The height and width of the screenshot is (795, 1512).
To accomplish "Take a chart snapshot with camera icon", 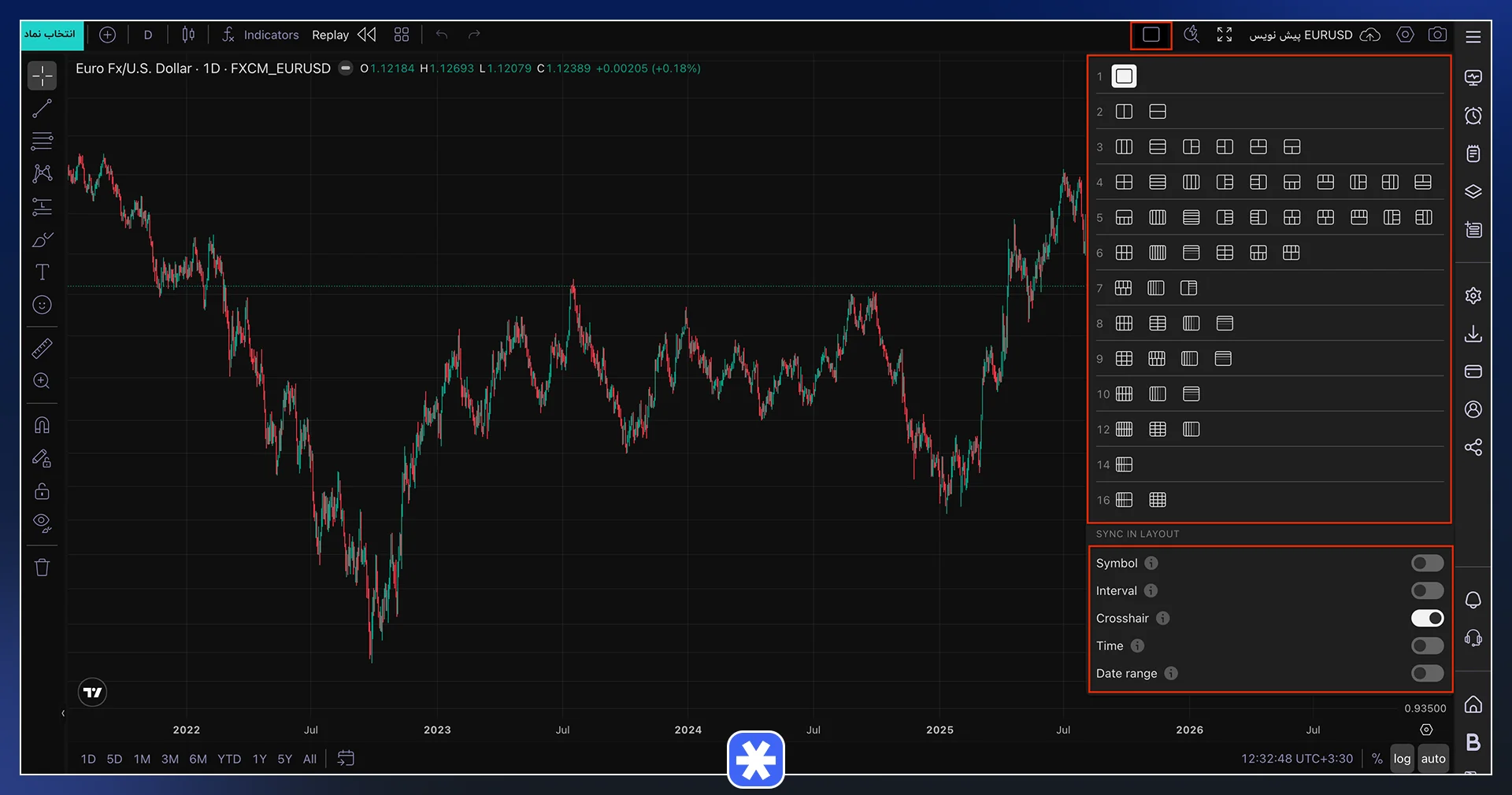I will coord(1437,35).
